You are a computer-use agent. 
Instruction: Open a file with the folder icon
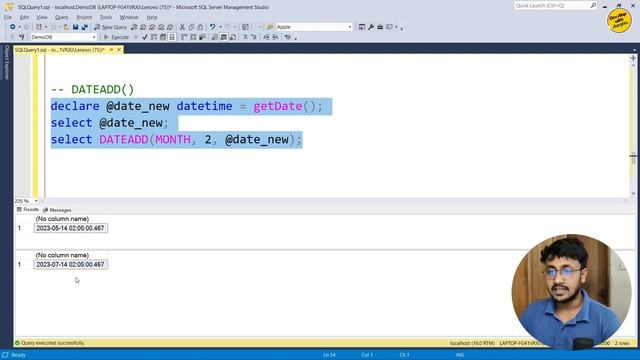pyautogui.click(x=66, y=27)
